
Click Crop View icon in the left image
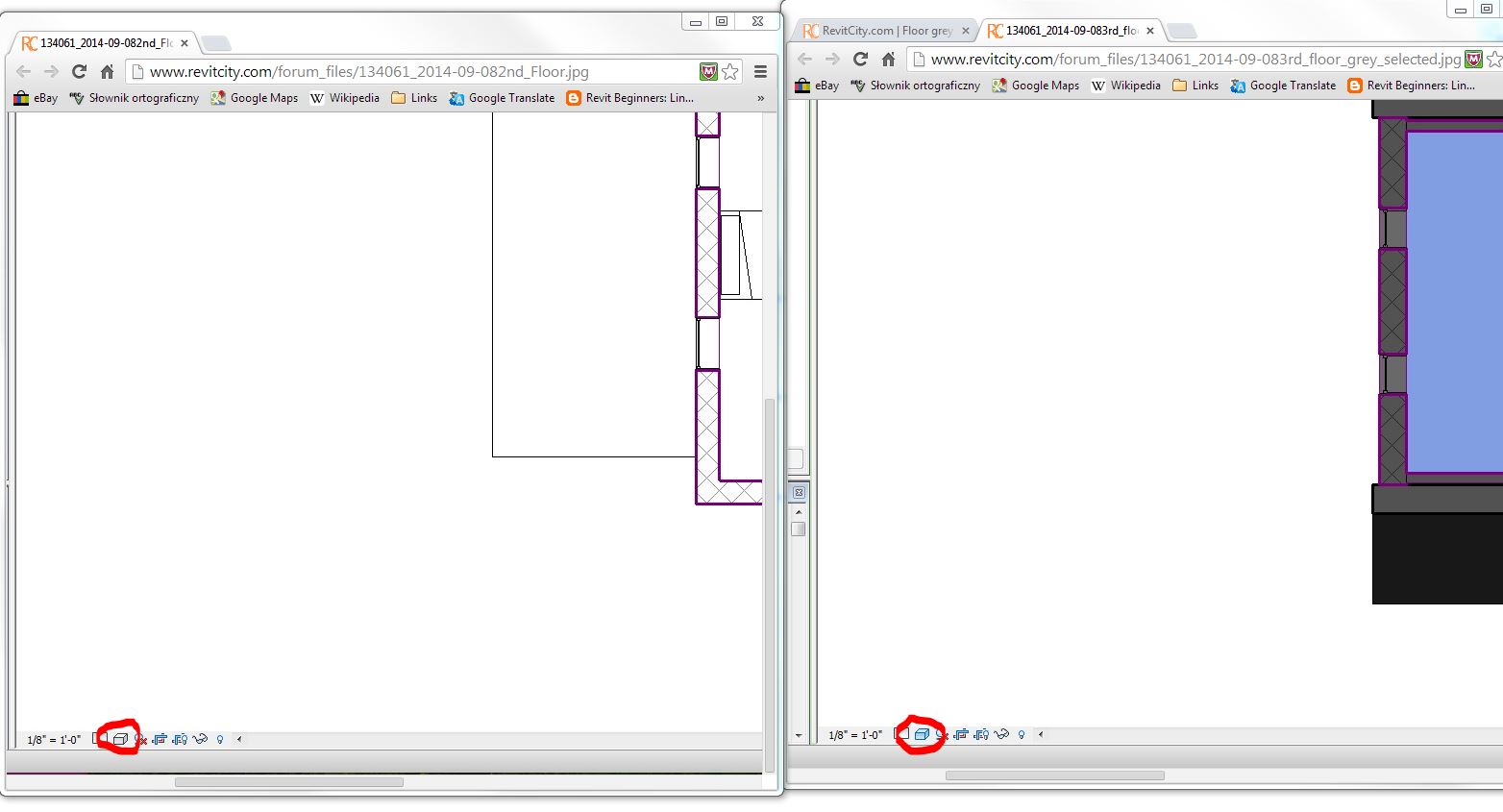coord(160,739)
